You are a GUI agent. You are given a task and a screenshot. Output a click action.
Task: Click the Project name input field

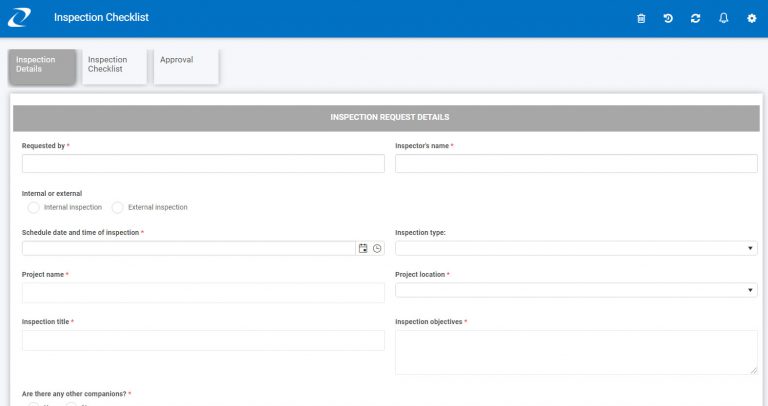[203, 293]
